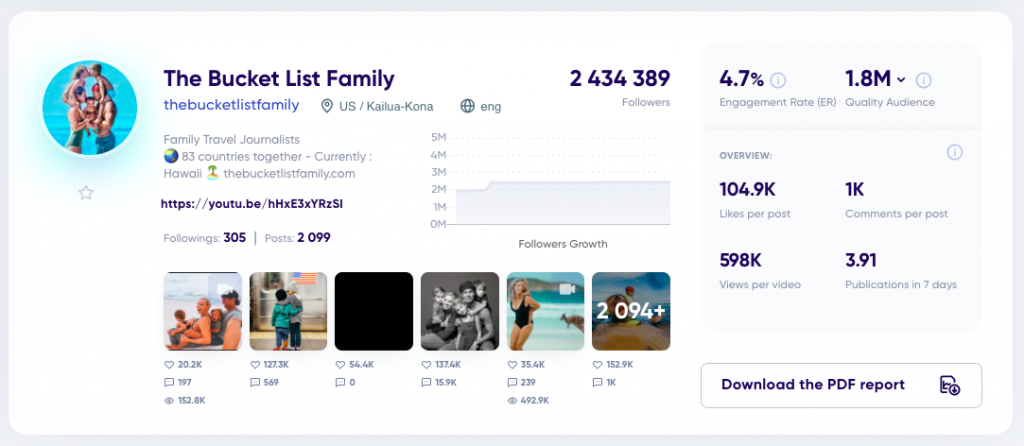Viewport: 1024px width, 446px height.
Task: Click the 4.7% Engagement Rate value
Action: (741, 80)
